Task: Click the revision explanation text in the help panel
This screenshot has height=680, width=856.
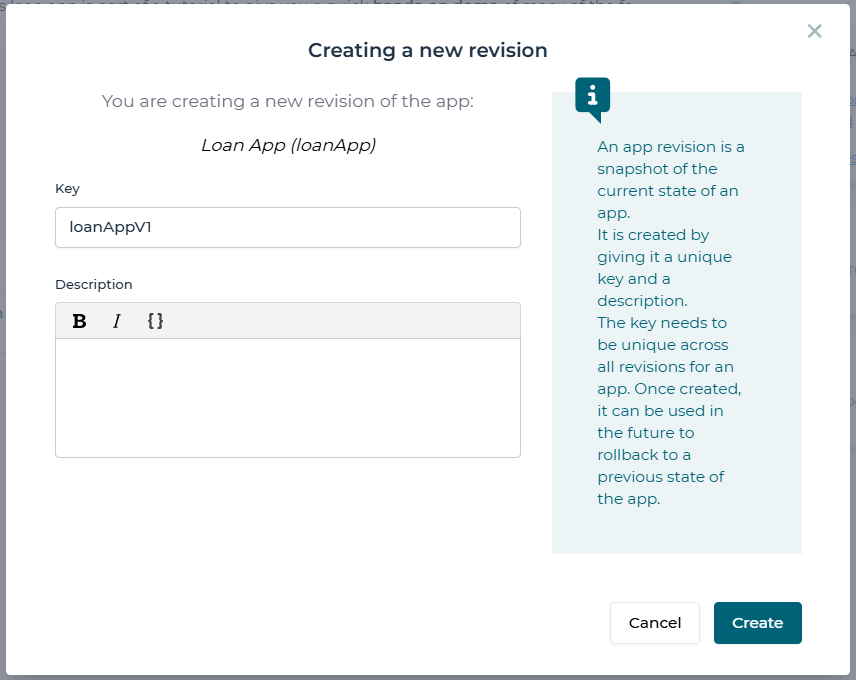Action: (671, 320)
